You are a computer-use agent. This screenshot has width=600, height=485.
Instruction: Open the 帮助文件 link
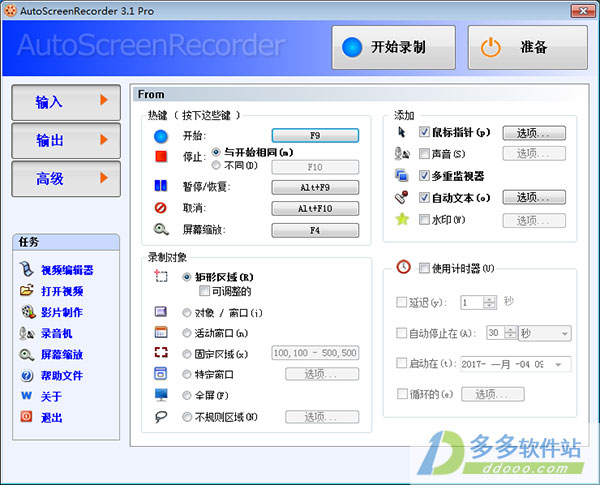coord(62,376)
